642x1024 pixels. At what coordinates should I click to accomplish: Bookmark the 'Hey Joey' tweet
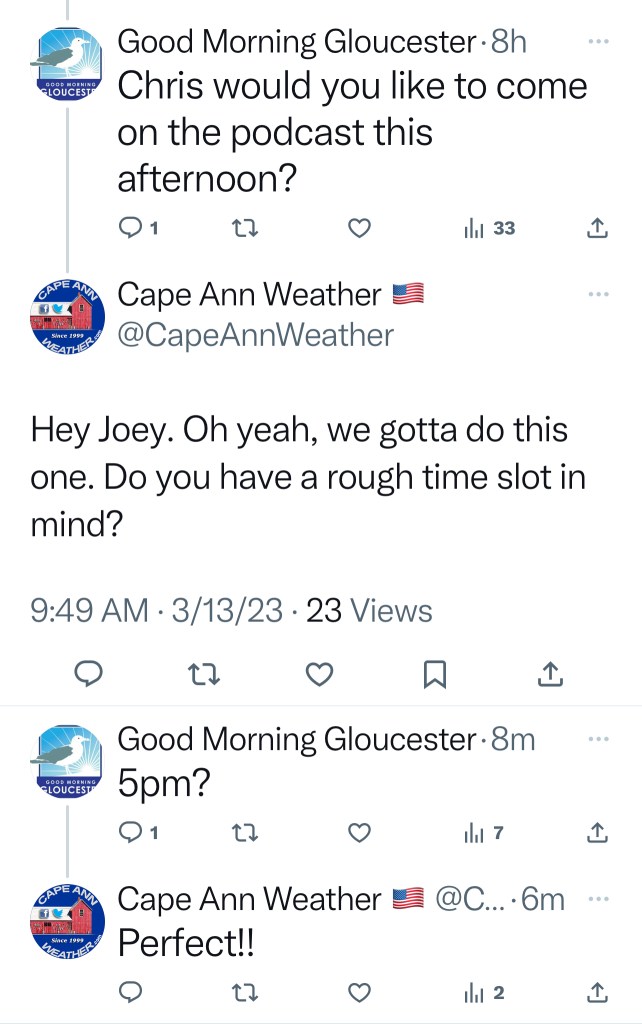tap(434, 676)
